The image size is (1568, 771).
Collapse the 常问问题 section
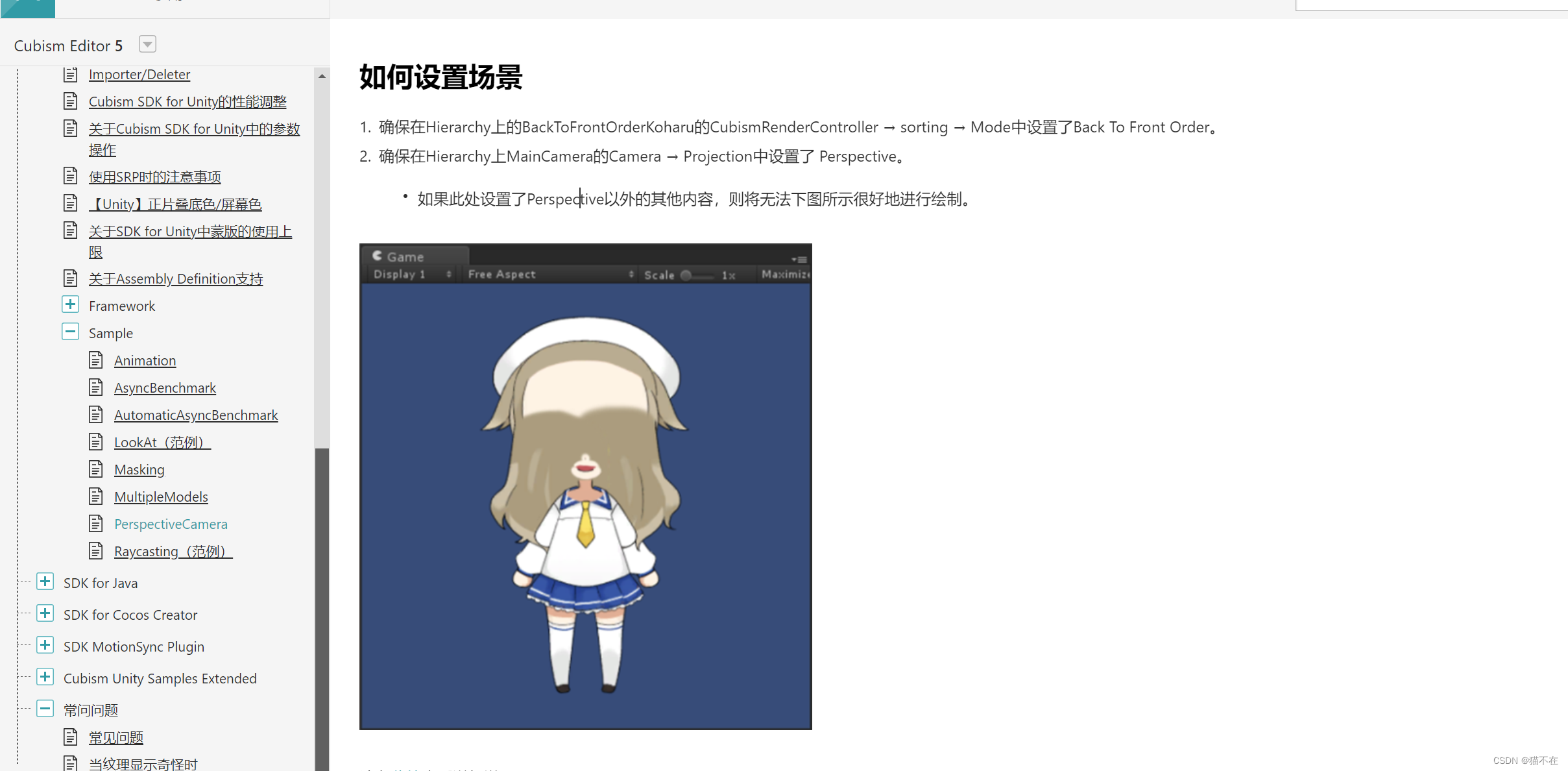tap(45, 709)
